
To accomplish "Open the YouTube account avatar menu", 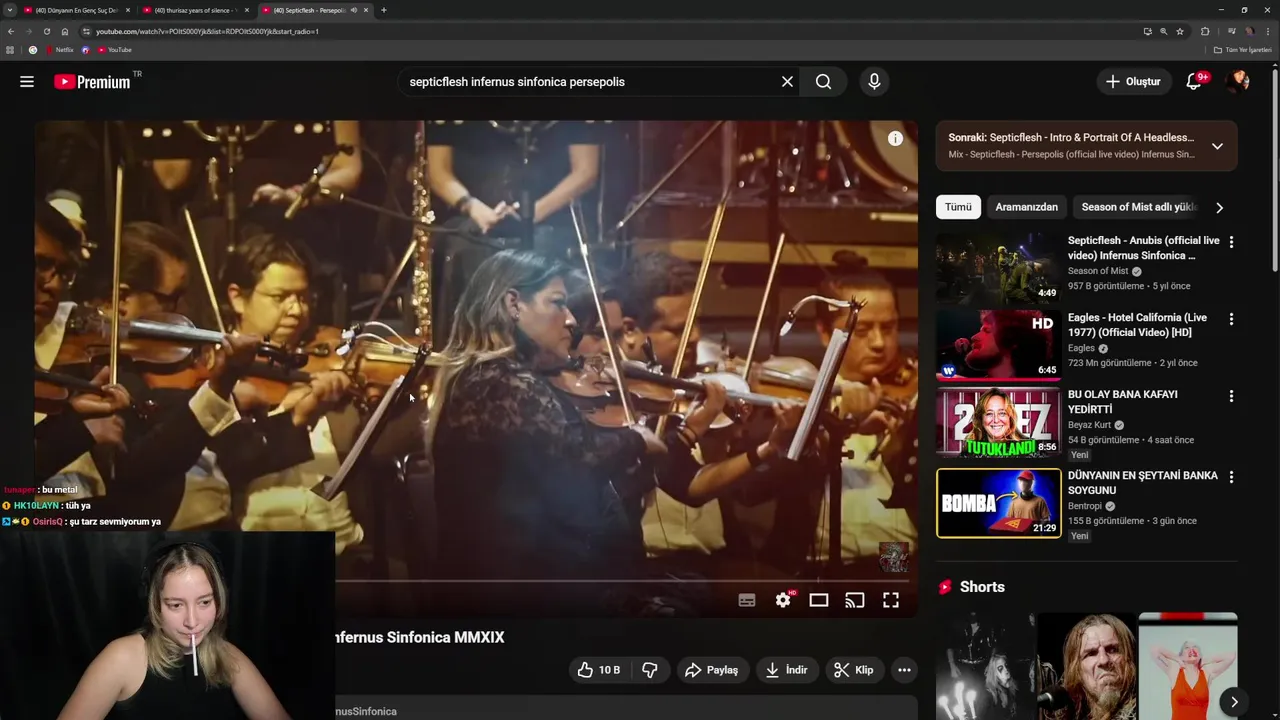I will coord(1238,82).
